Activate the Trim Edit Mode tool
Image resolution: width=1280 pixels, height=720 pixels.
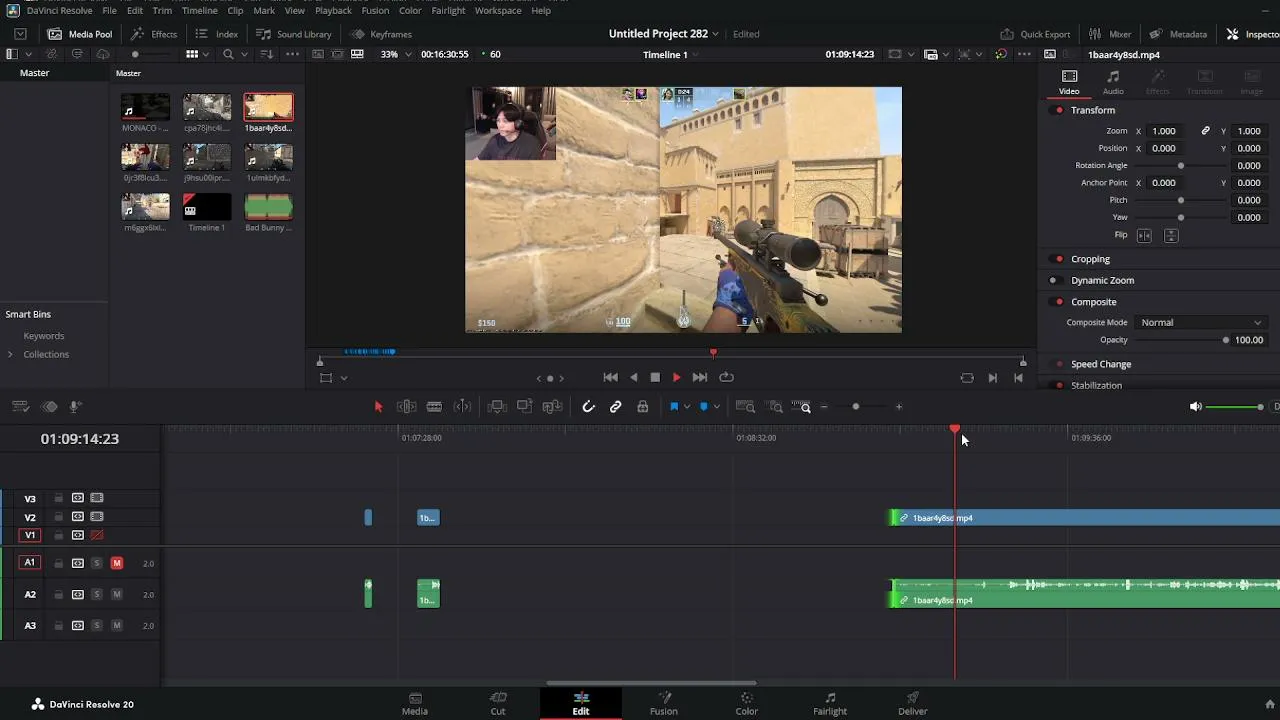coord(406,407)
